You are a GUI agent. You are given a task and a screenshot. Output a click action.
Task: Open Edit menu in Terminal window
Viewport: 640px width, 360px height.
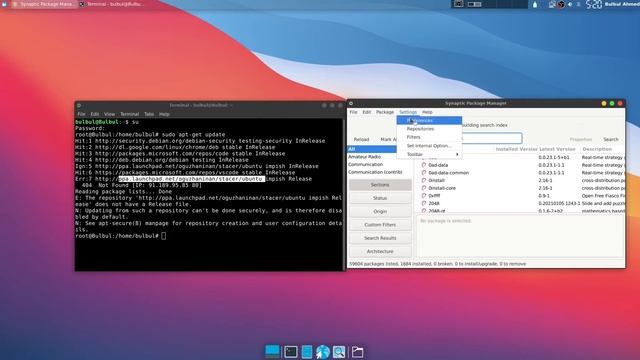(95, 114)
